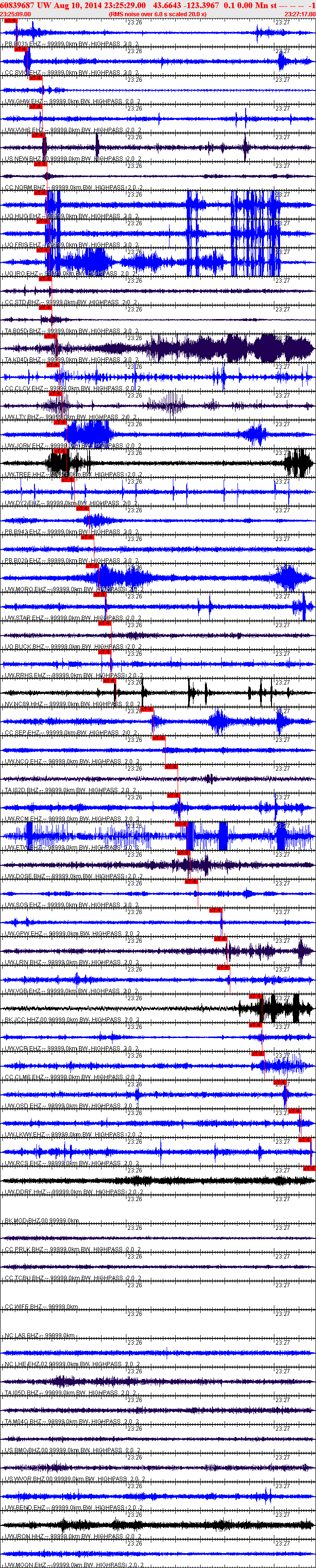Select the UW.RCS EHZ station label
Viewport: 316px width, 1568px height.
point(72,1163)
